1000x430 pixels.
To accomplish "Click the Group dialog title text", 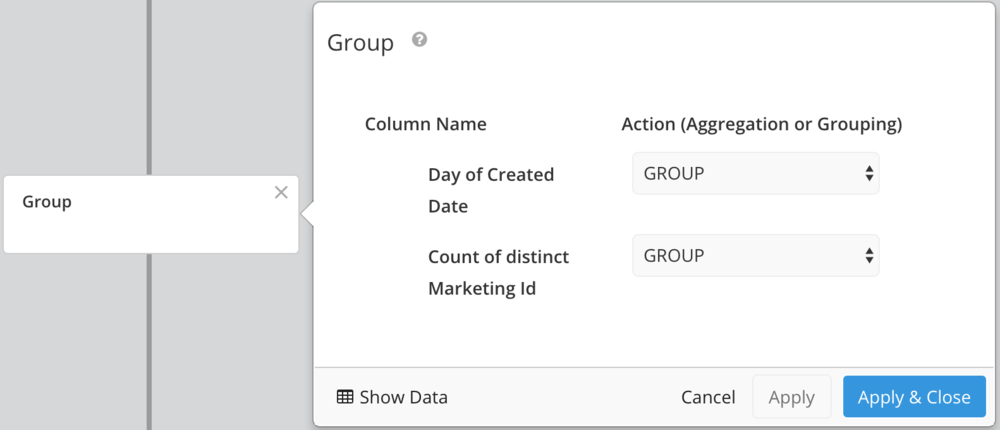I will click(x=360, y=43).
